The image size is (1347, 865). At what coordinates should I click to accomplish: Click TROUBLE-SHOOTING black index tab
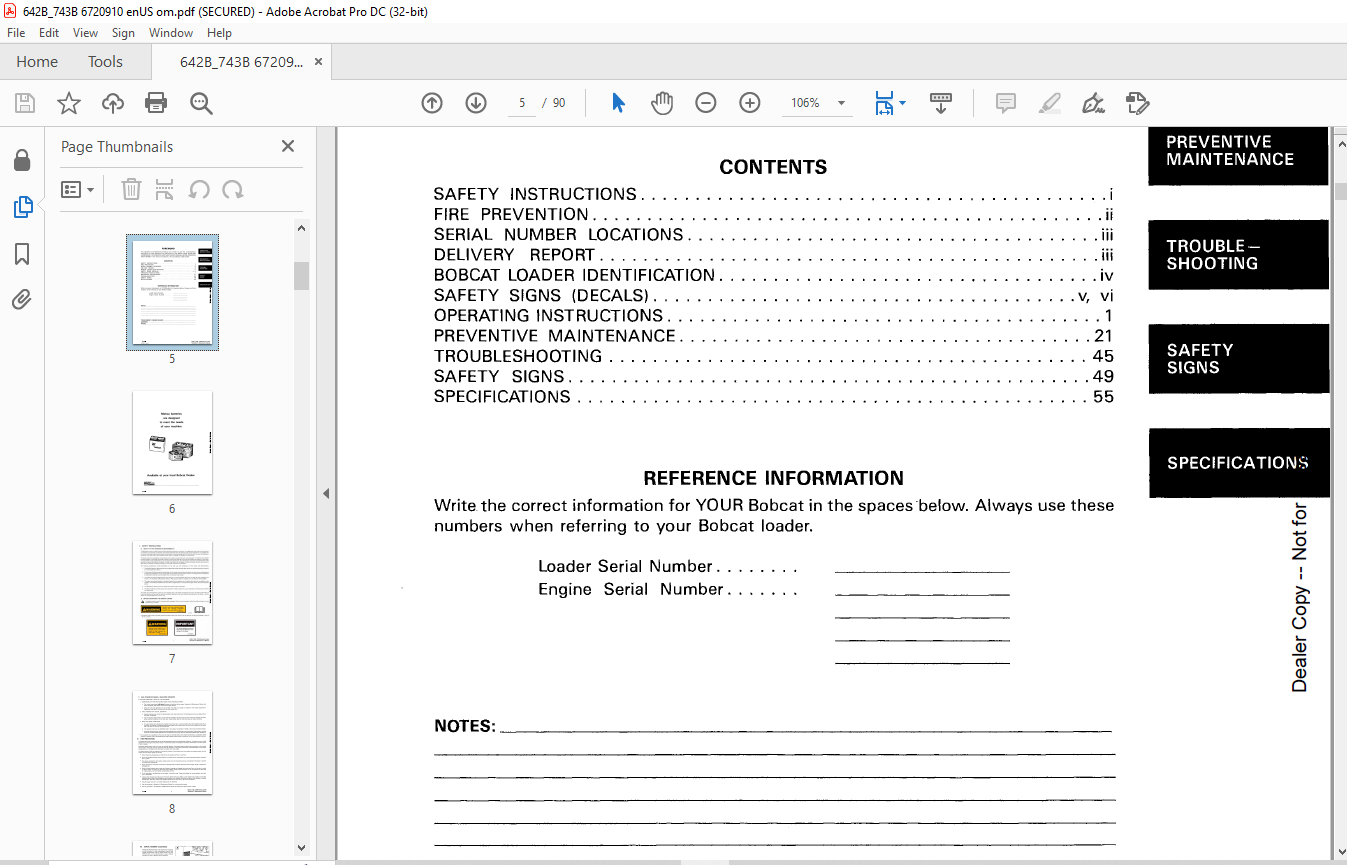pyautogui.click(x=1238, y=255)
